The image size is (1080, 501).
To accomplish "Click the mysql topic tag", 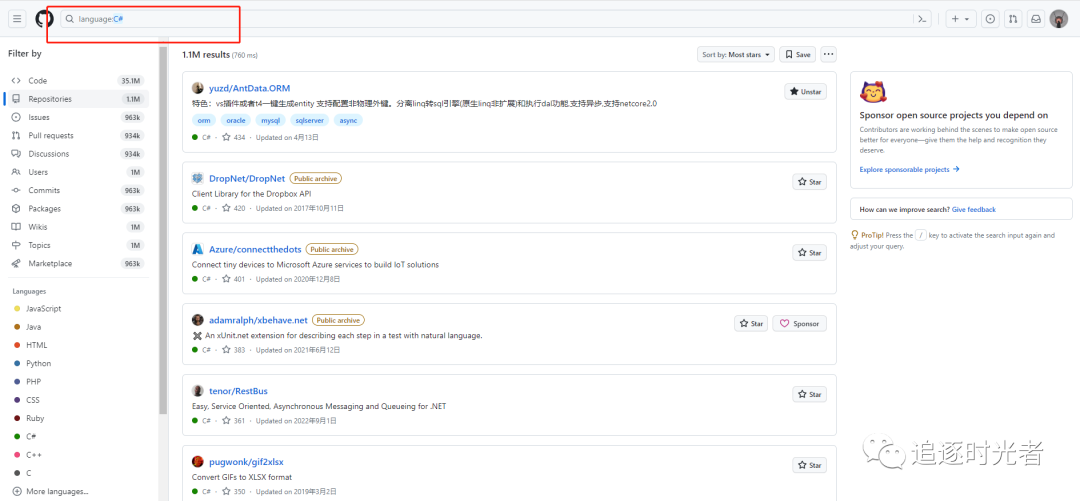I will click(270, 120).
